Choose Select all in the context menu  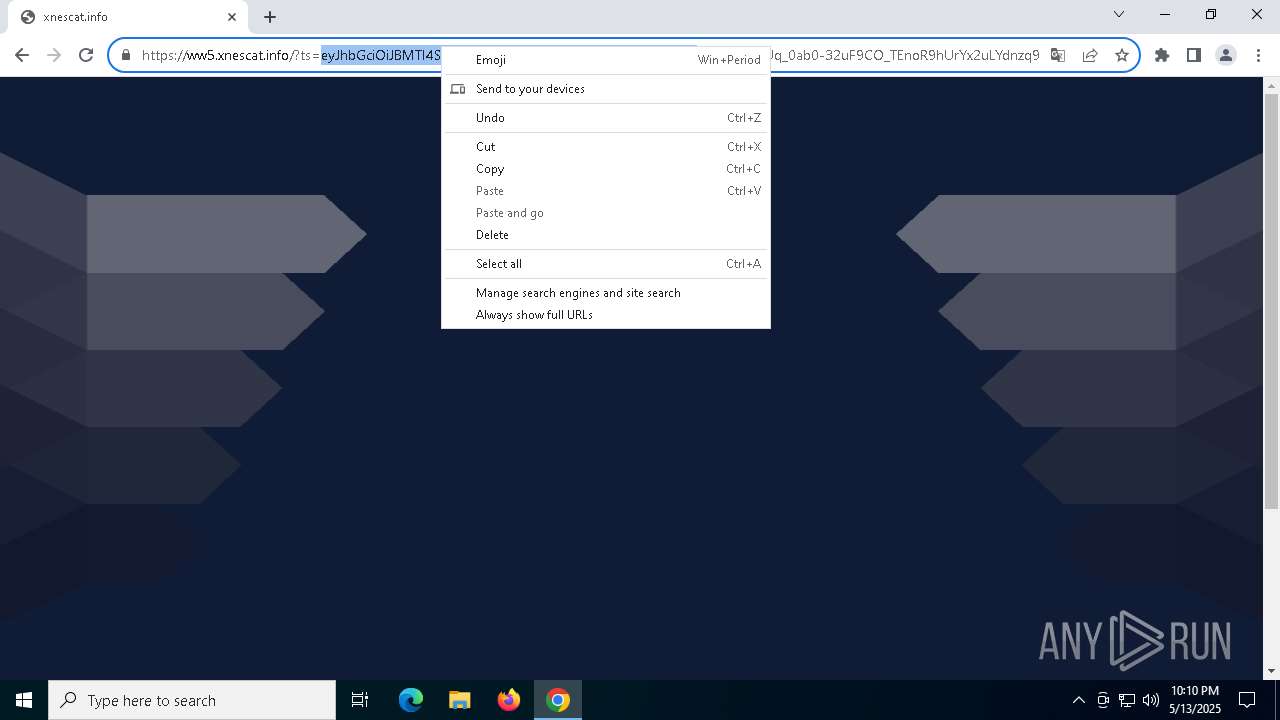pos(605,264)
